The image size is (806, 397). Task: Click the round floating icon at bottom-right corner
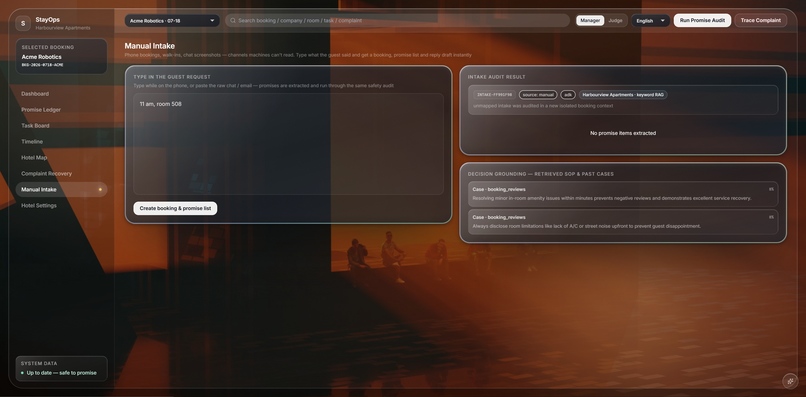pyautogui.click(x=790, y=381)
